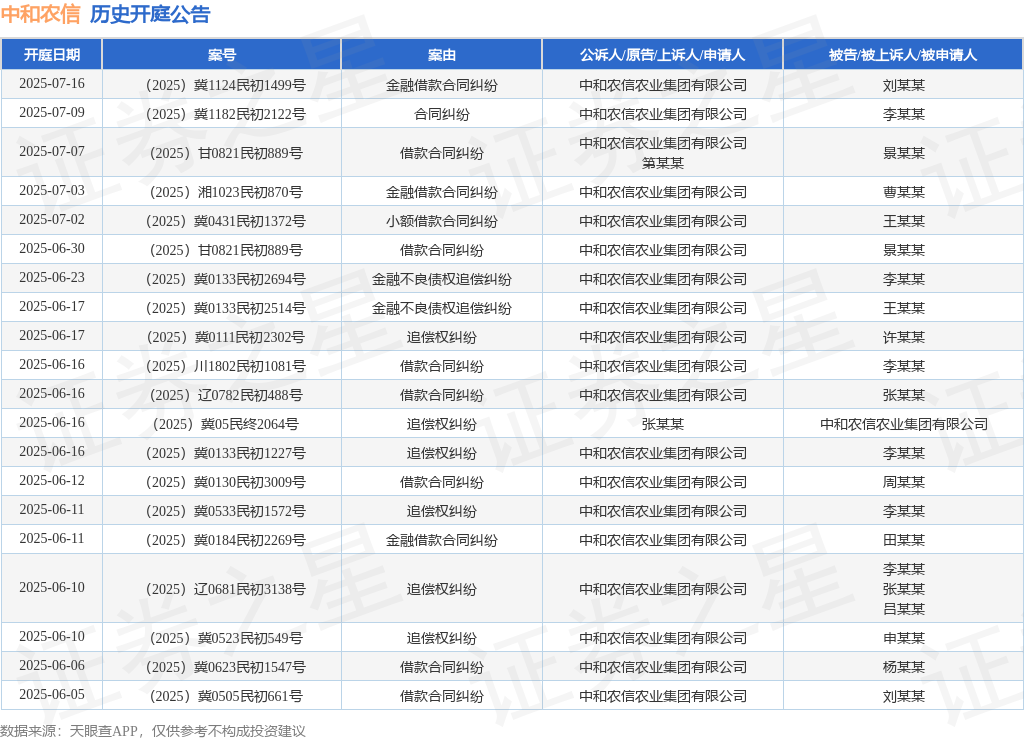
Task: Click case number 冀0133民初2694号
Action: click(225, 280)
